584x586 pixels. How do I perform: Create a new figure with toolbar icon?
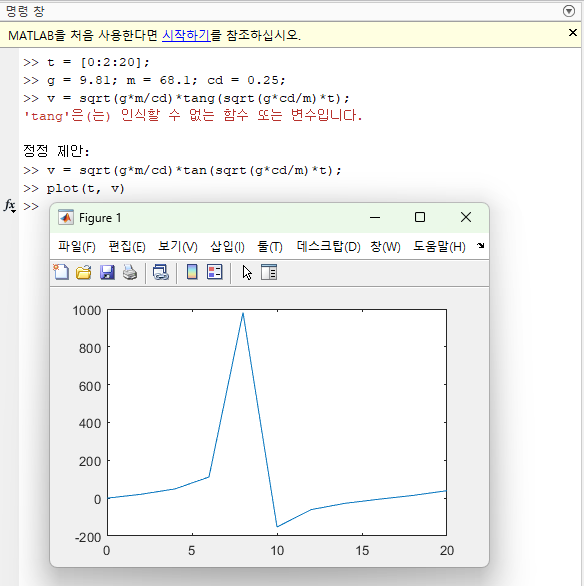(x=61, y=272)
